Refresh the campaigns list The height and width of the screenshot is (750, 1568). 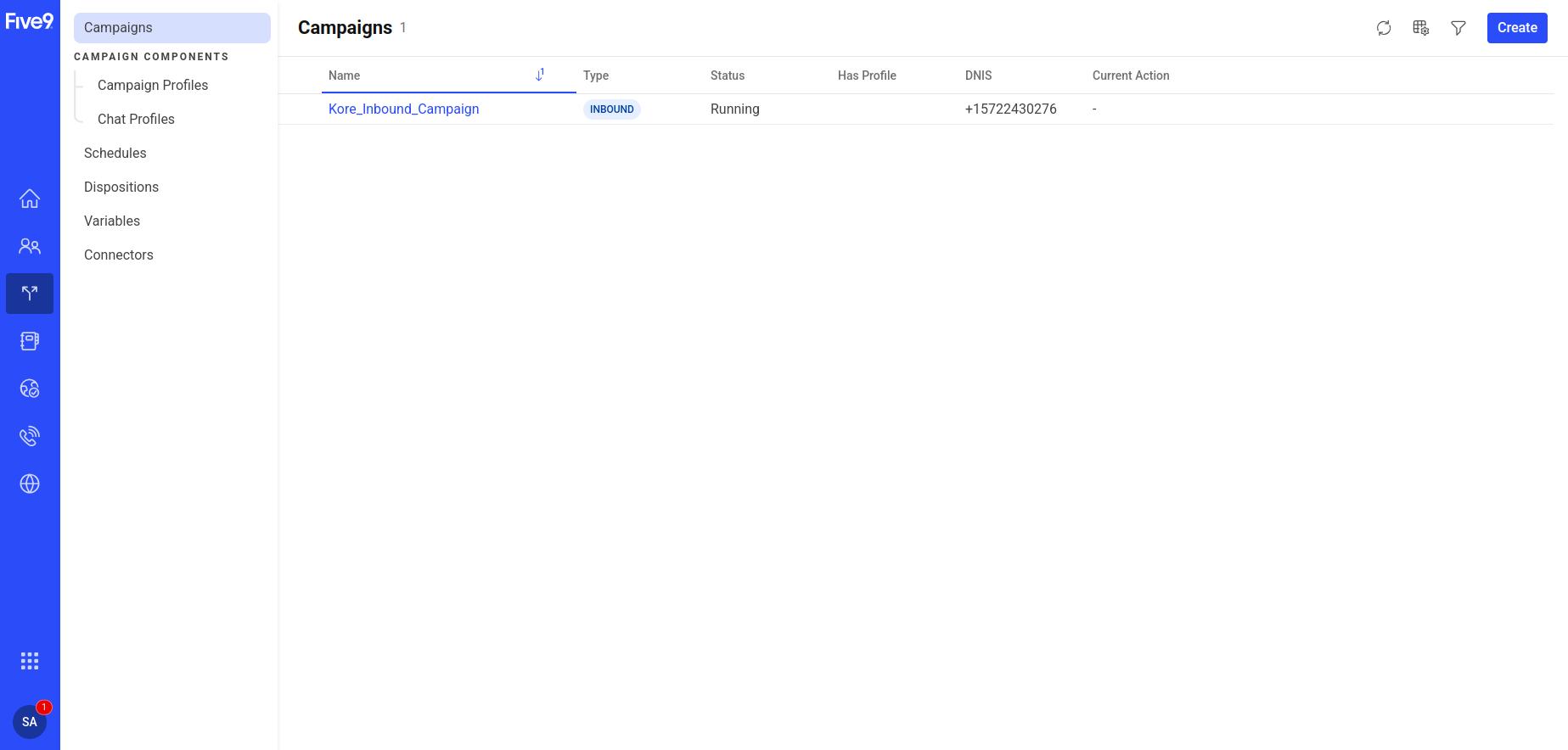coord(1384,28)
